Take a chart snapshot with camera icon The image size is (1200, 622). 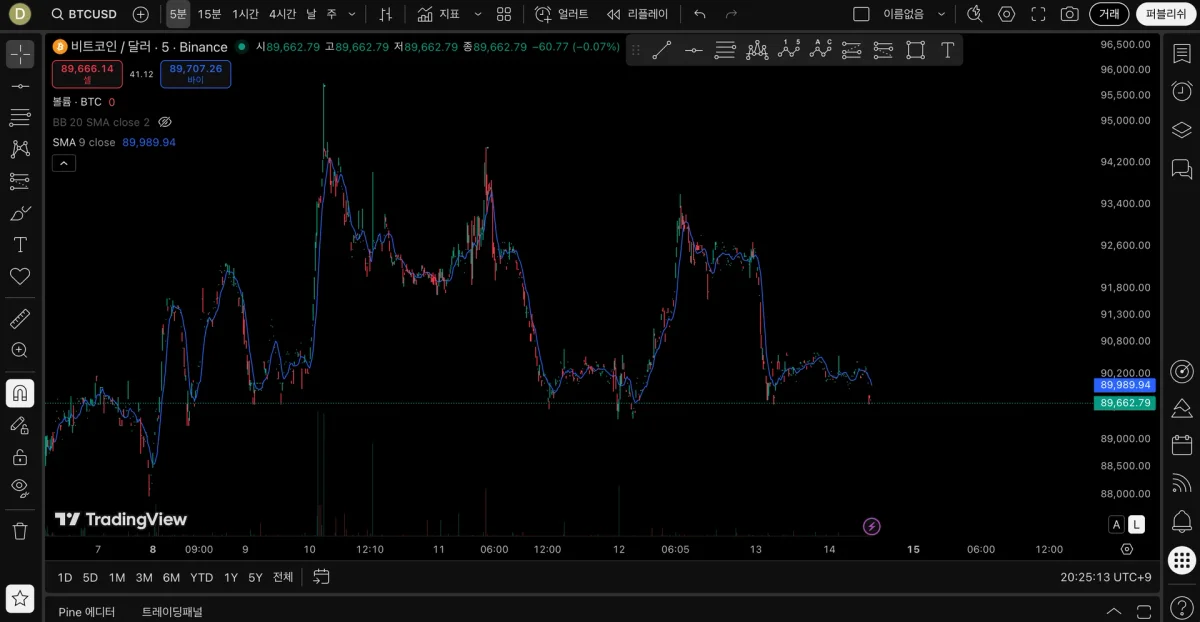click(x=1070, y=14)
